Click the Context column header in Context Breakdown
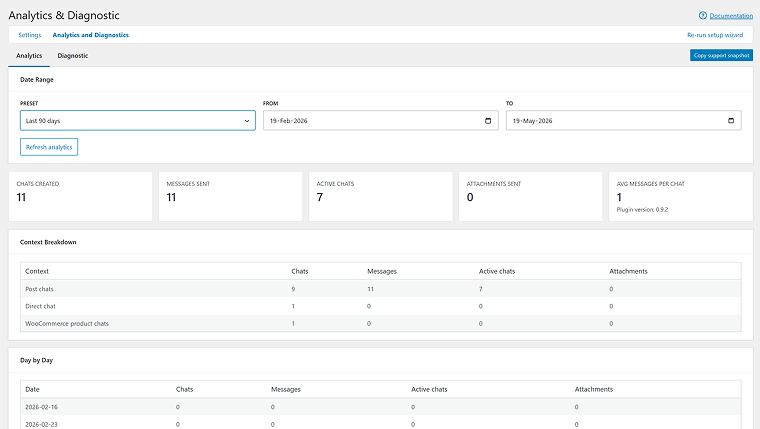 click(x=37, y=271)
